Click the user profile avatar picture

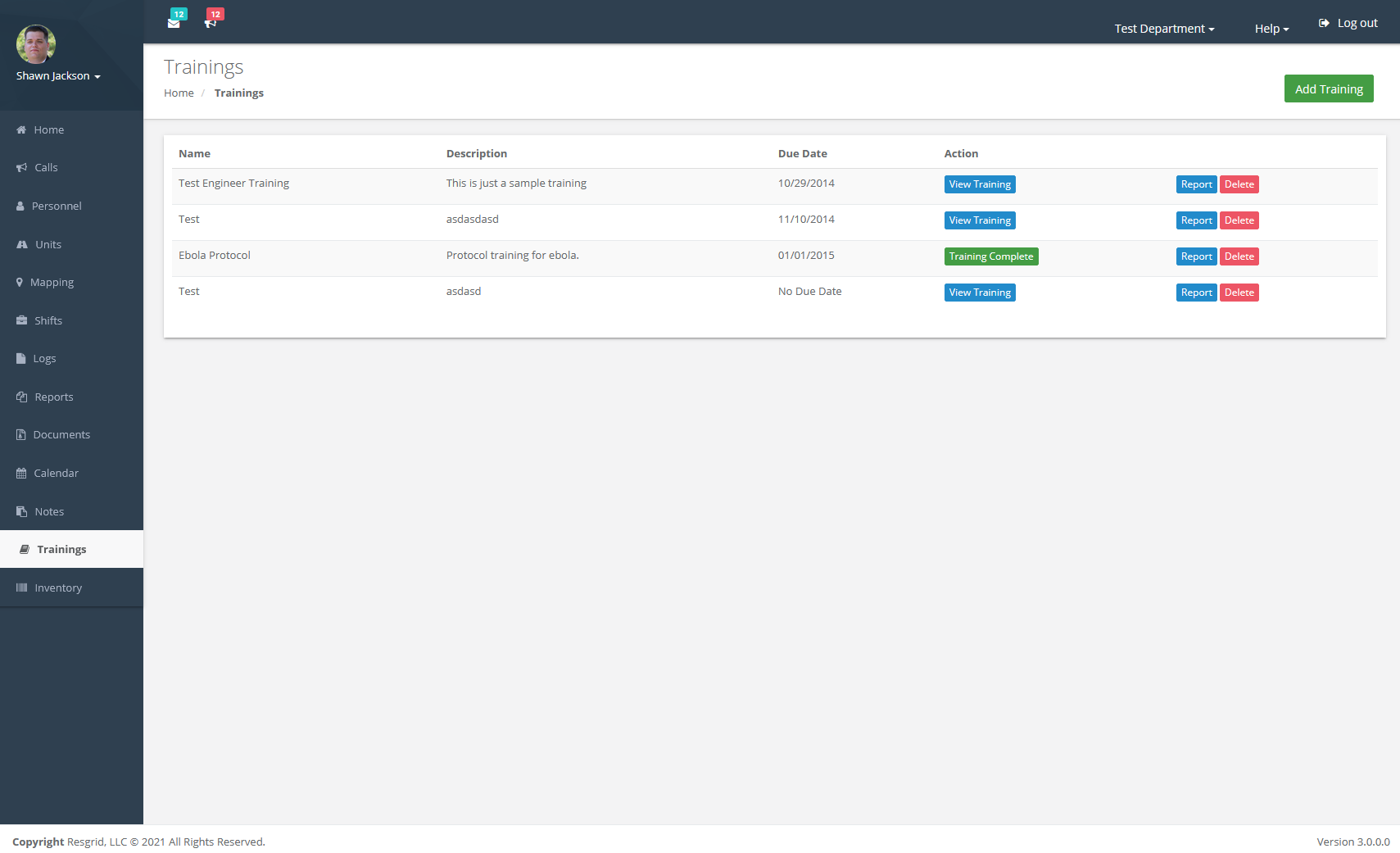[x=36, y=44]
